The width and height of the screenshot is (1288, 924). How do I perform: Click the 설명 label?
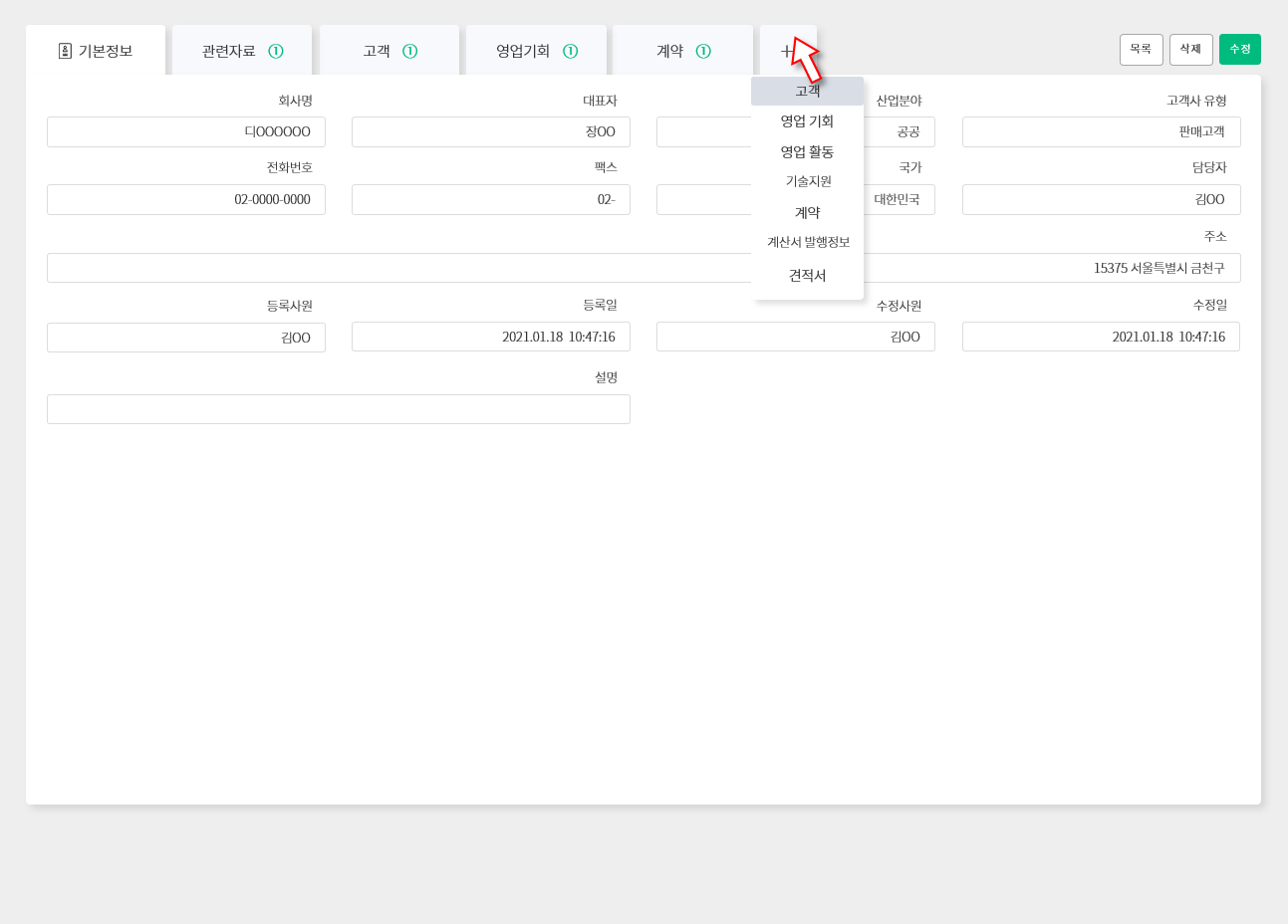[x=606, y=377]
